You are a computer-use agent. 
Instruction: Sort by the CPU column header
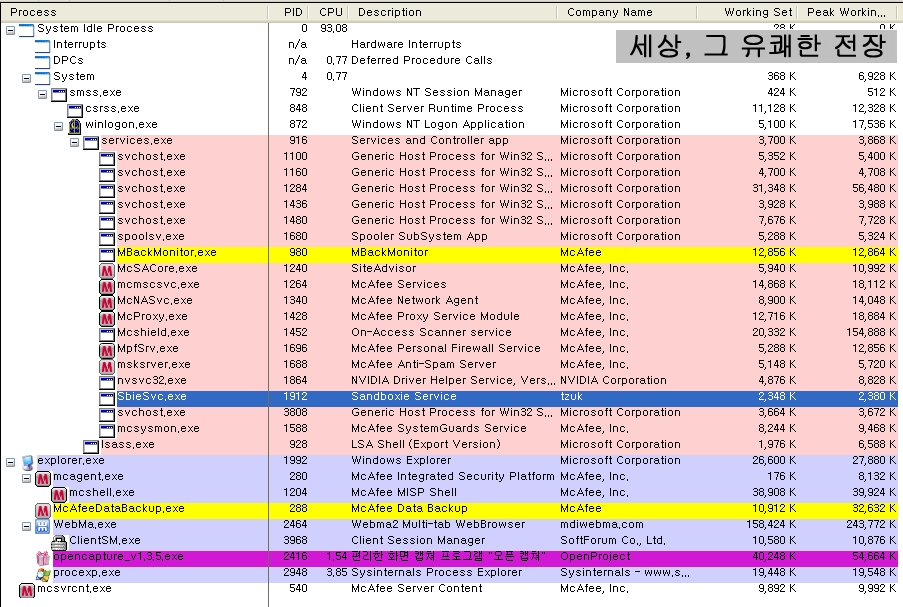(329, 12)
